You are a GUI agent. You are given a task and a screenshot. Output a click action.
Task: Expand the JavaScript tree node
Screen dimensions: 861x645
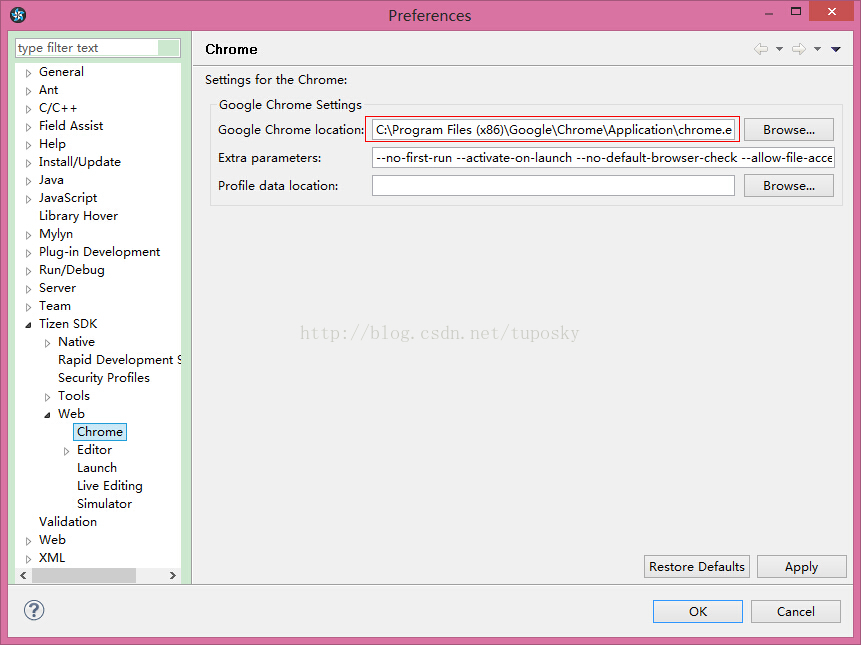coord(29,199)
